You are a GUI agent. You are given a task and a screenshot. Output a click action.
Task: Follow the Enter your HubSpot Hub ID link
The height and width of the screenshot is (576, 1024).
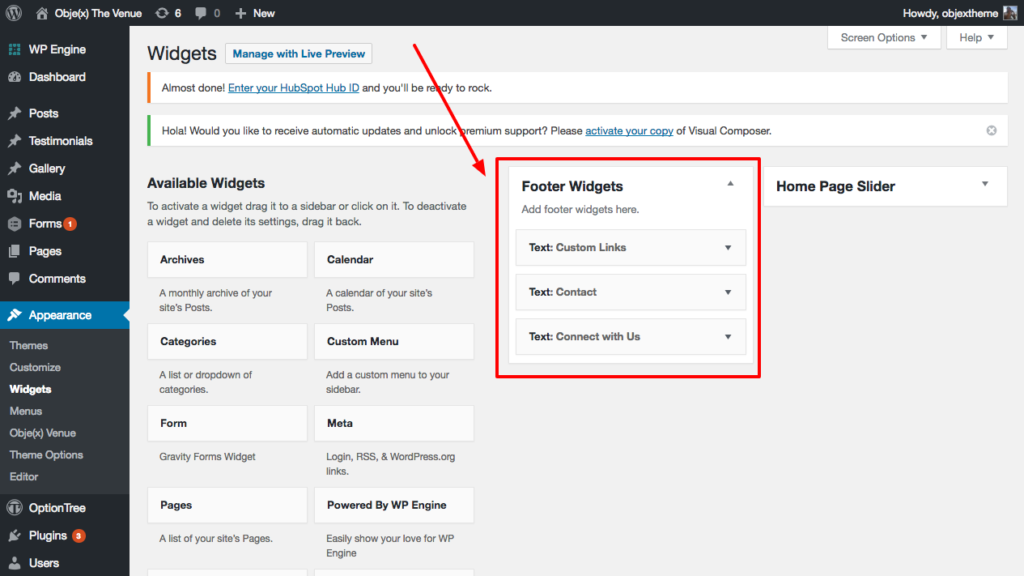(x=293, y=88)
